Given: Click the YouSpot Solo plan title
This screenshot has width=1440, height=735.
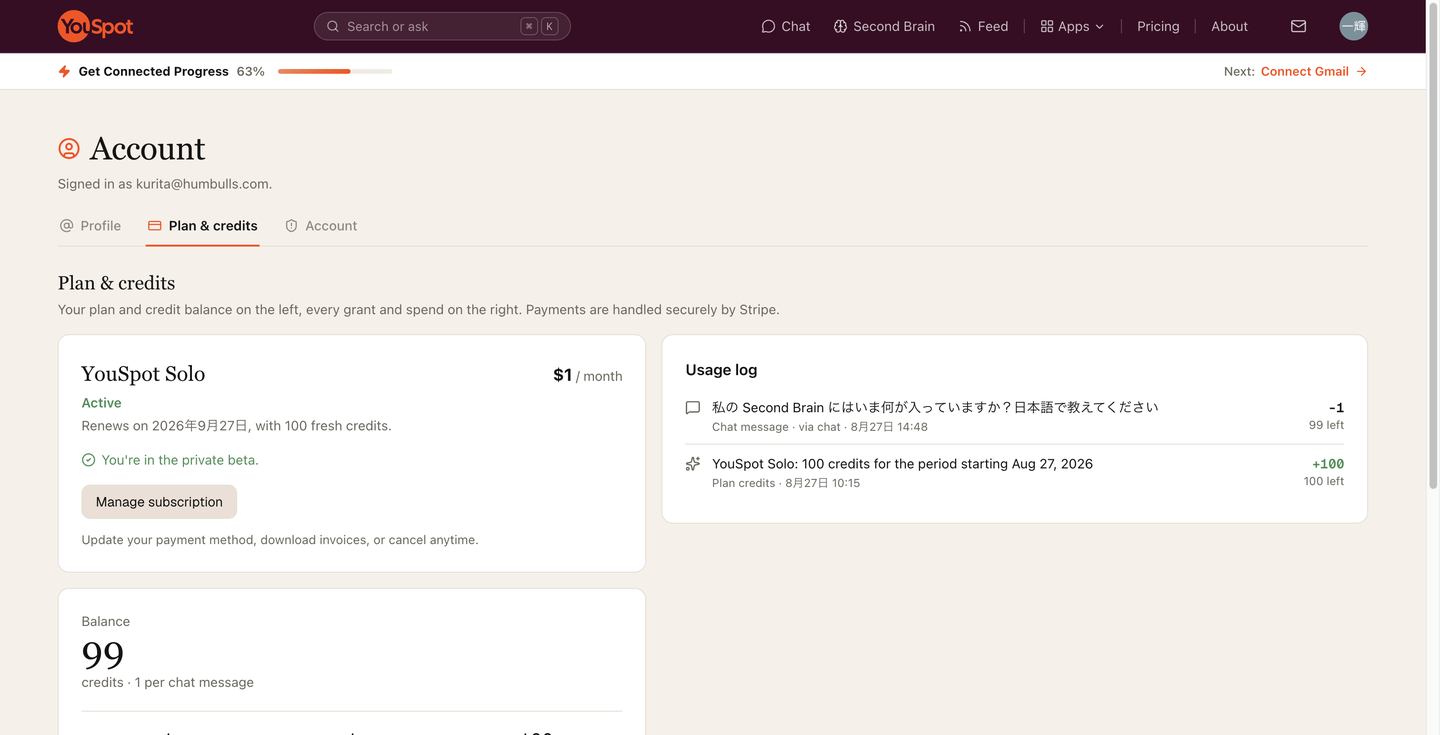Looking at the screenshot, I should pyautogui.click(x=143, y=374).
